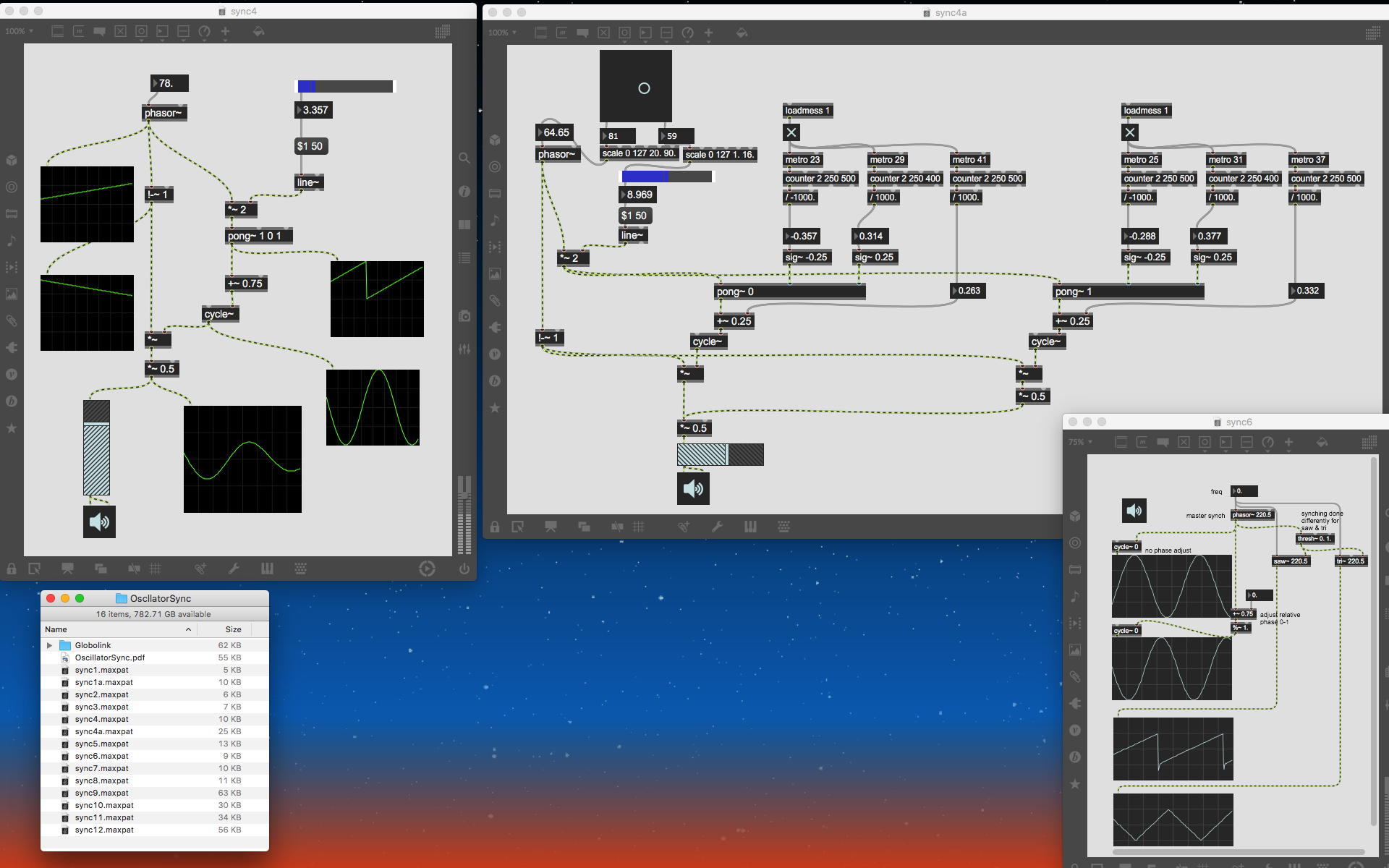1389x868 pixels.
Task: Click the audio power button in sync4
Action: coord(464,569)
